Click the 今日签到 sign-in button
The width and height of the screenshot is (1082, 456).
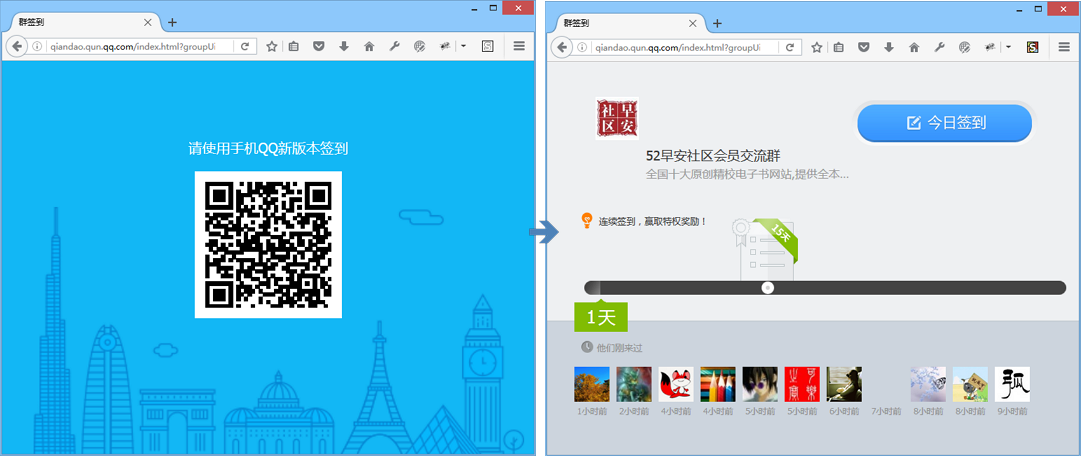944,123
